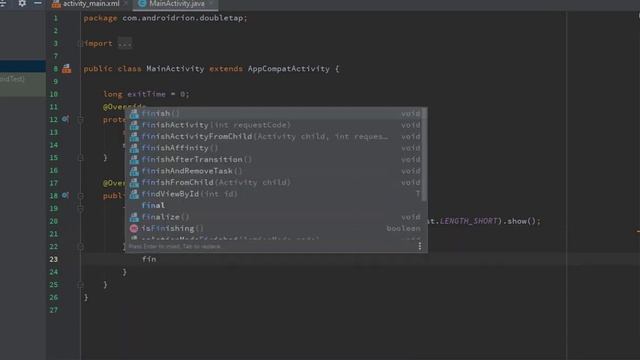This screenshot has height=360, width=640.
Task: Click package name com.androidrion.doubletap
Action: coord(182,18)
